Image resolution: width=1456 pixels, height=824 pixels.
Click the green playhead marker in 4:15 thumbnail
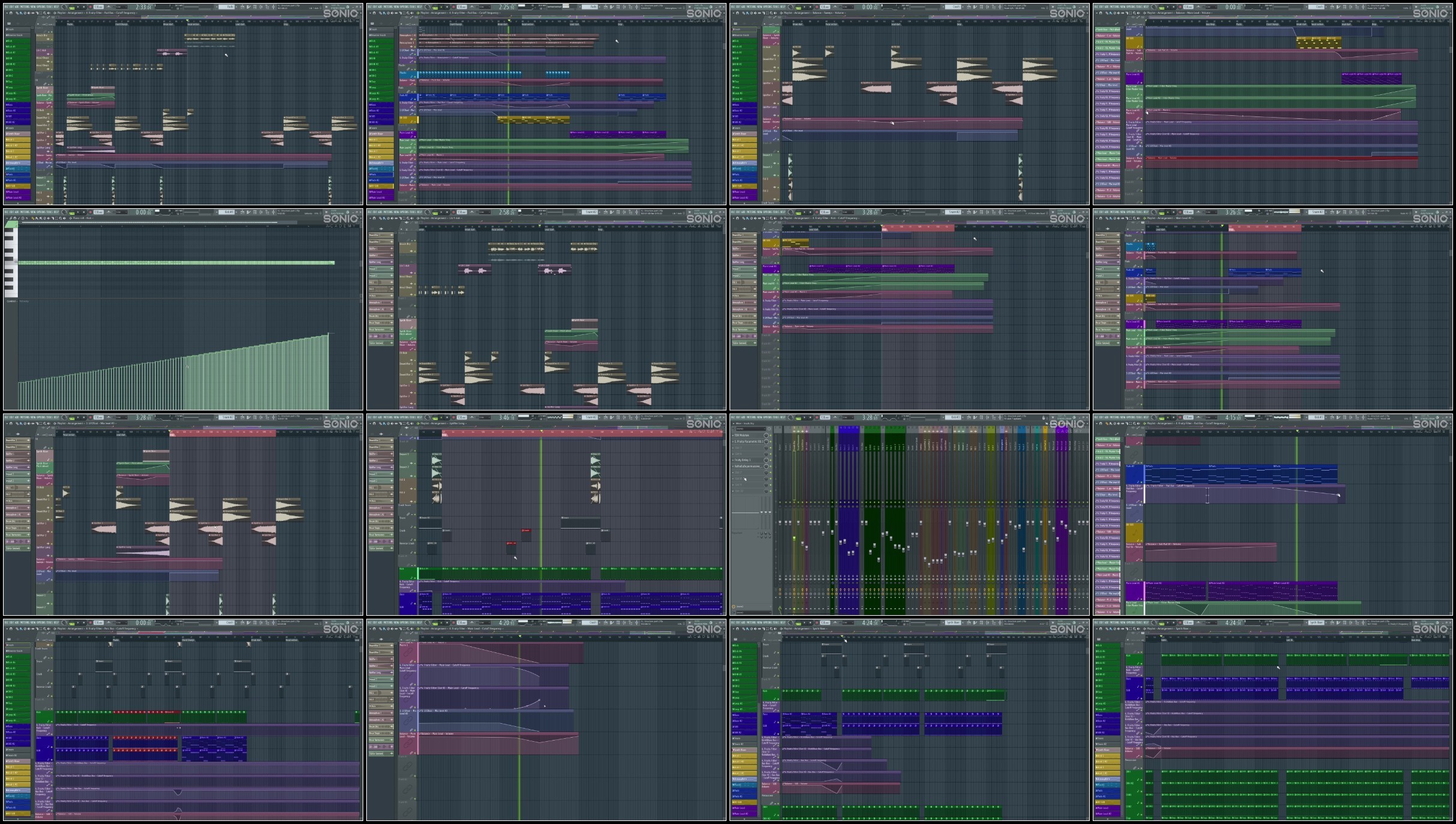pos(1297,431)
